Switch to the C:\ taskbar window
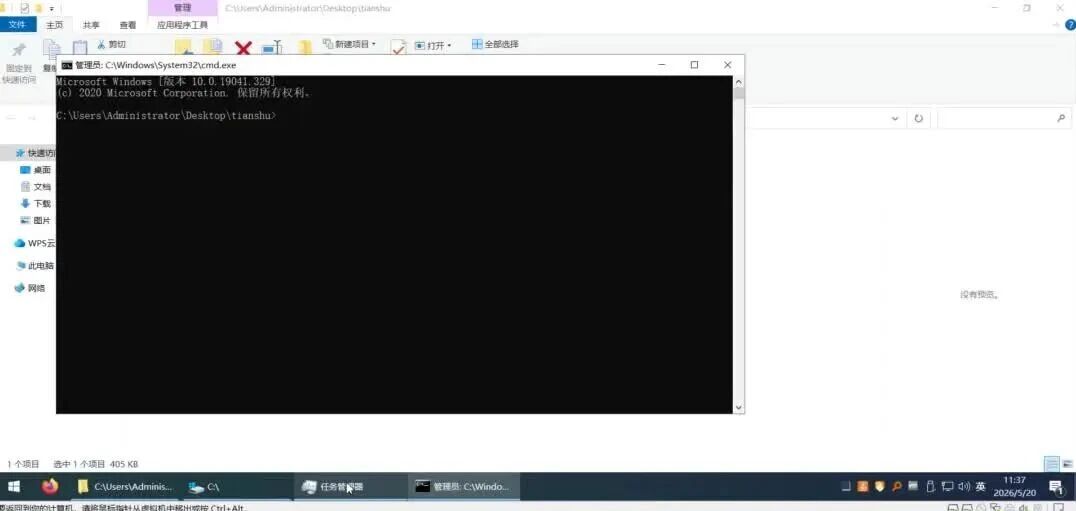This screenshot has width=1076, height=511. pyautogui.click(x=235, y=487)
